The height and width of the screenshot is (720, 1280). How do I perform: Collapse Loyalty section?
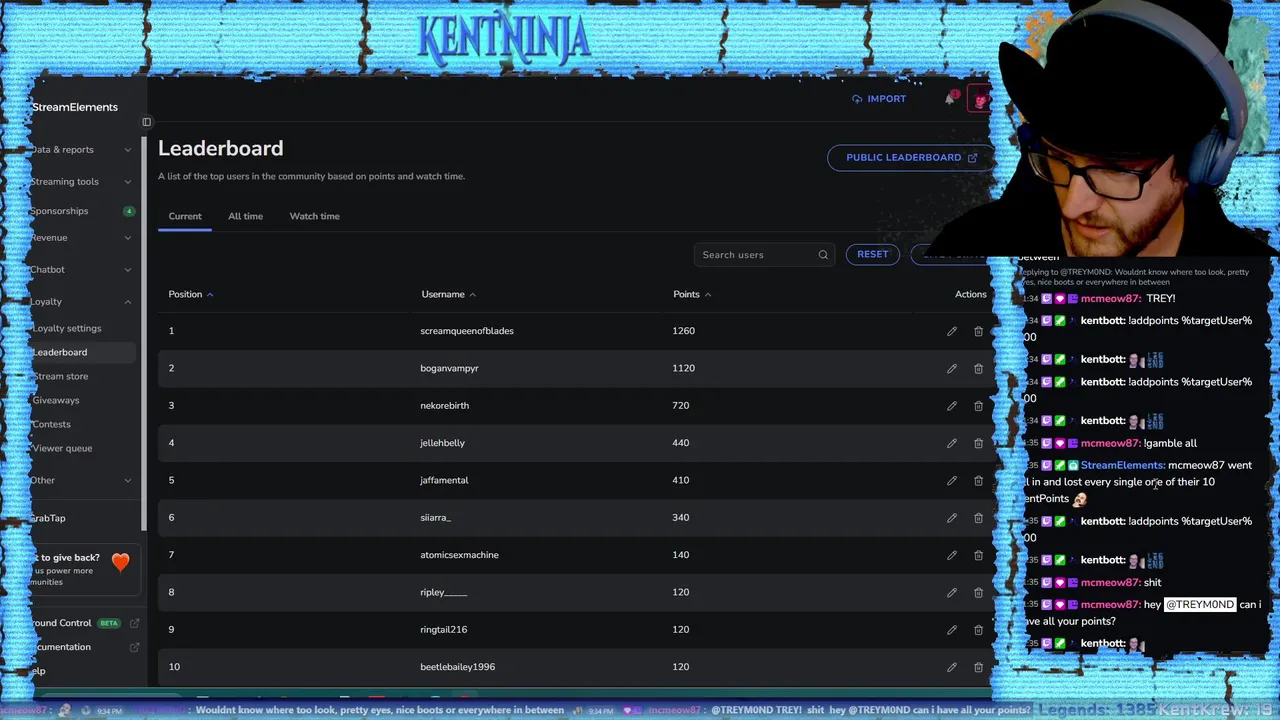pos(80,302)
